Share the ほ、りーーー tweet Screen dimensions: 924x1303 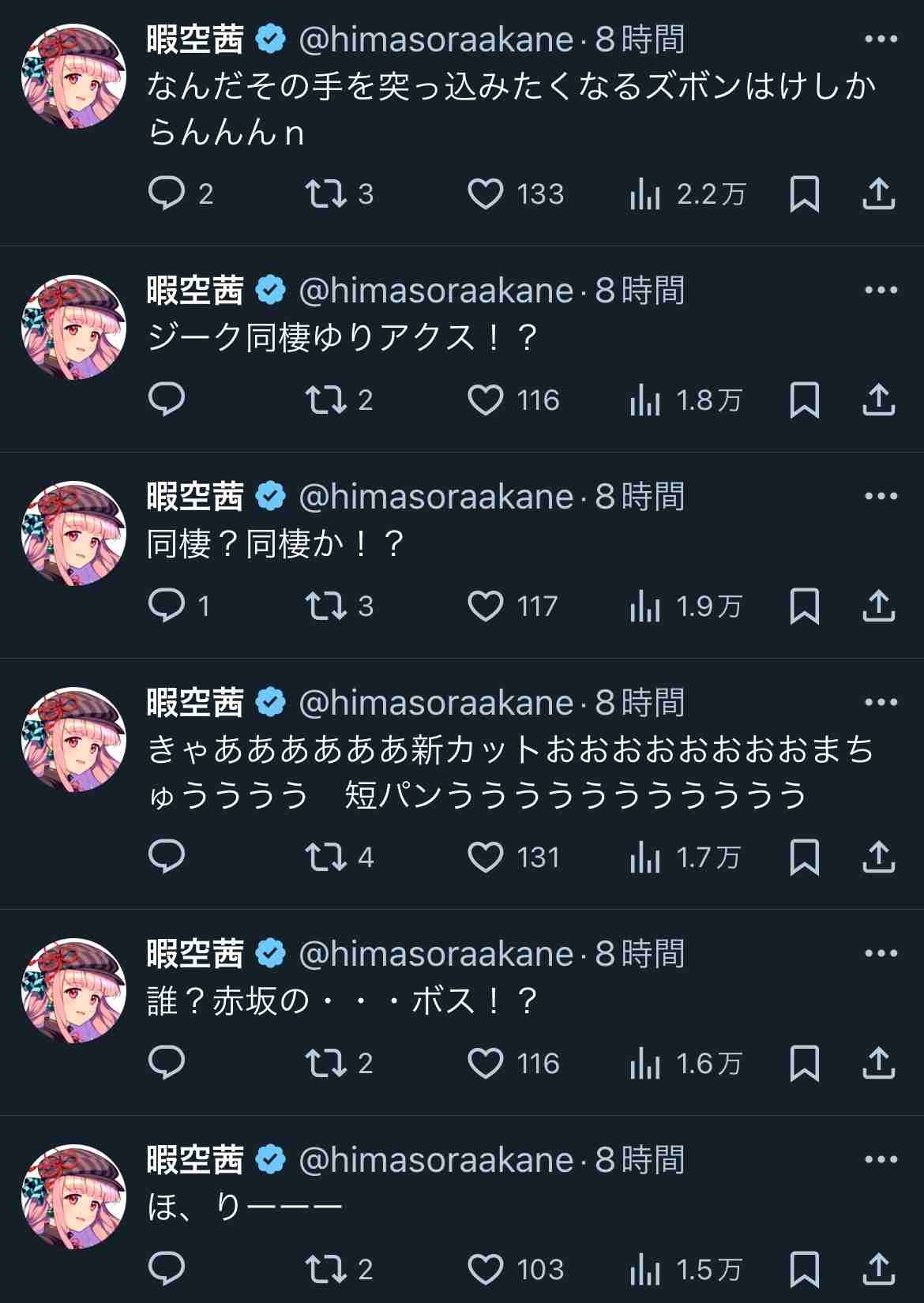(878, 1269)
